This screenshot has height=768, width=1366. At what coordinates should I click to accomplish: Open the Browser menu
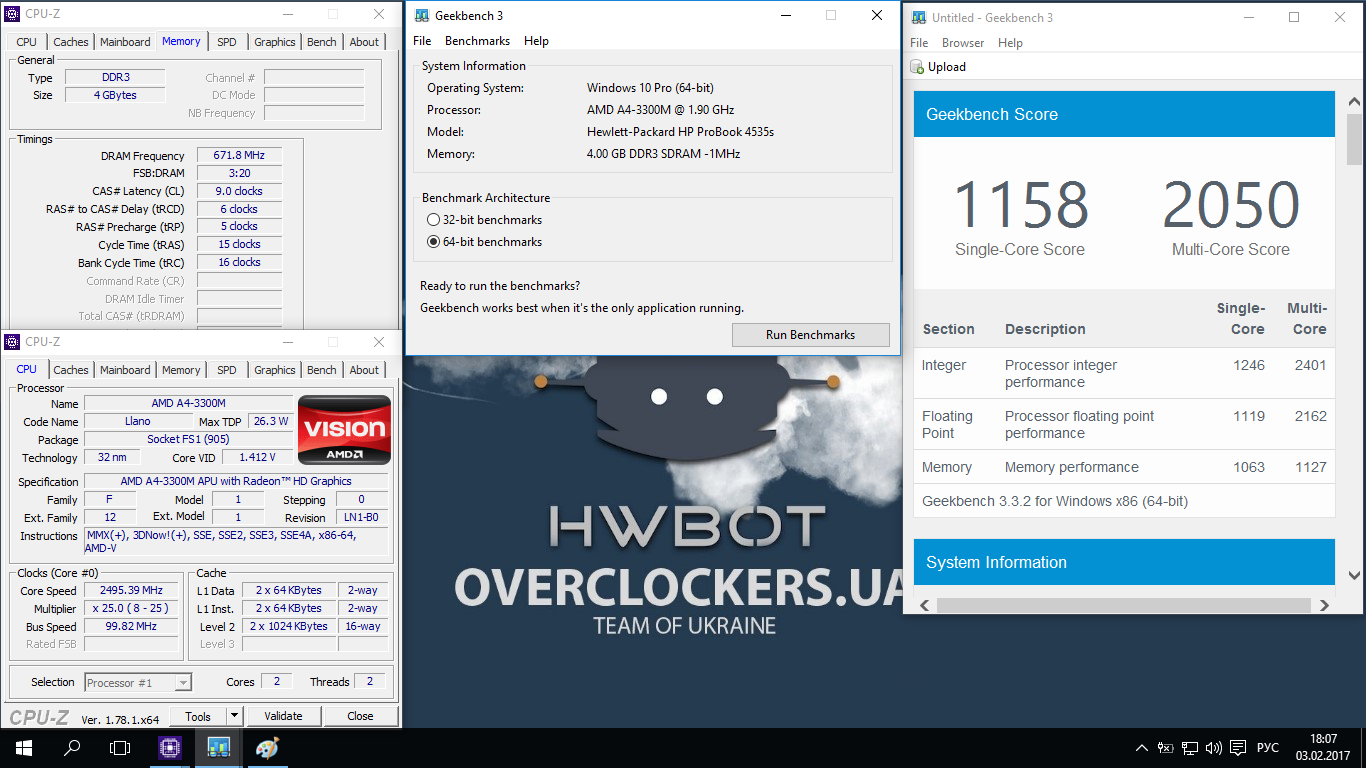[x=963, y=43]
